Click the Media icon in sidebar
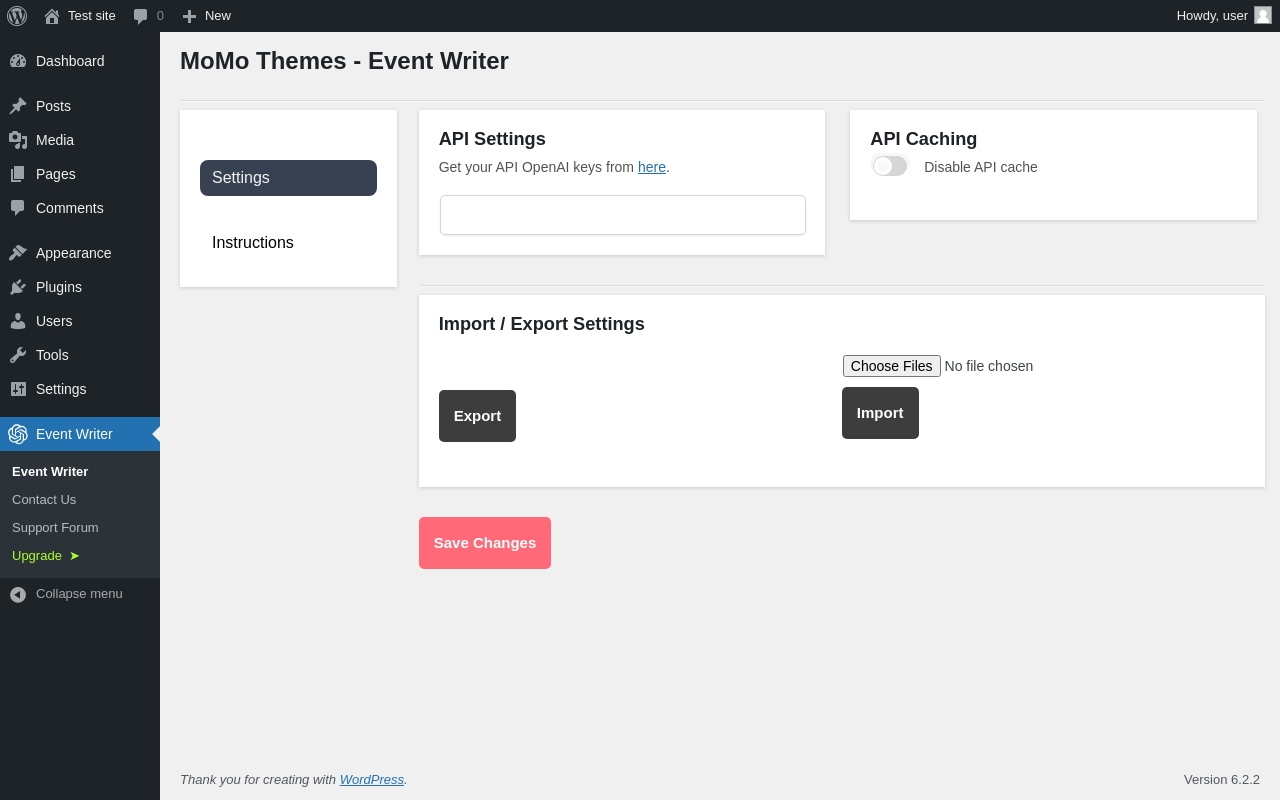This screenshot has height=800, width=1280. 18,140
